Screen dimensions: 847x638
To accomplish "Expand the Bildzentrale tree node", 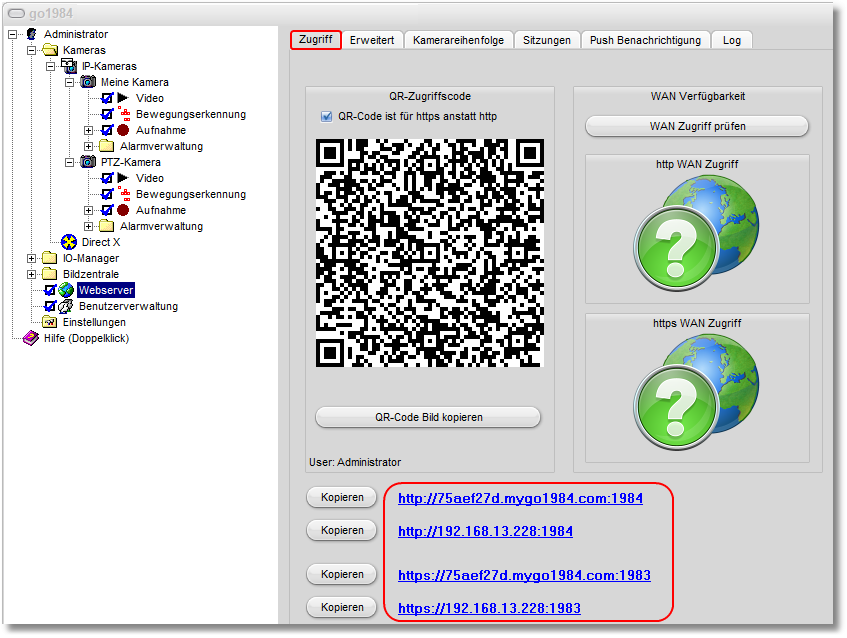I will [x=31, y=274].
